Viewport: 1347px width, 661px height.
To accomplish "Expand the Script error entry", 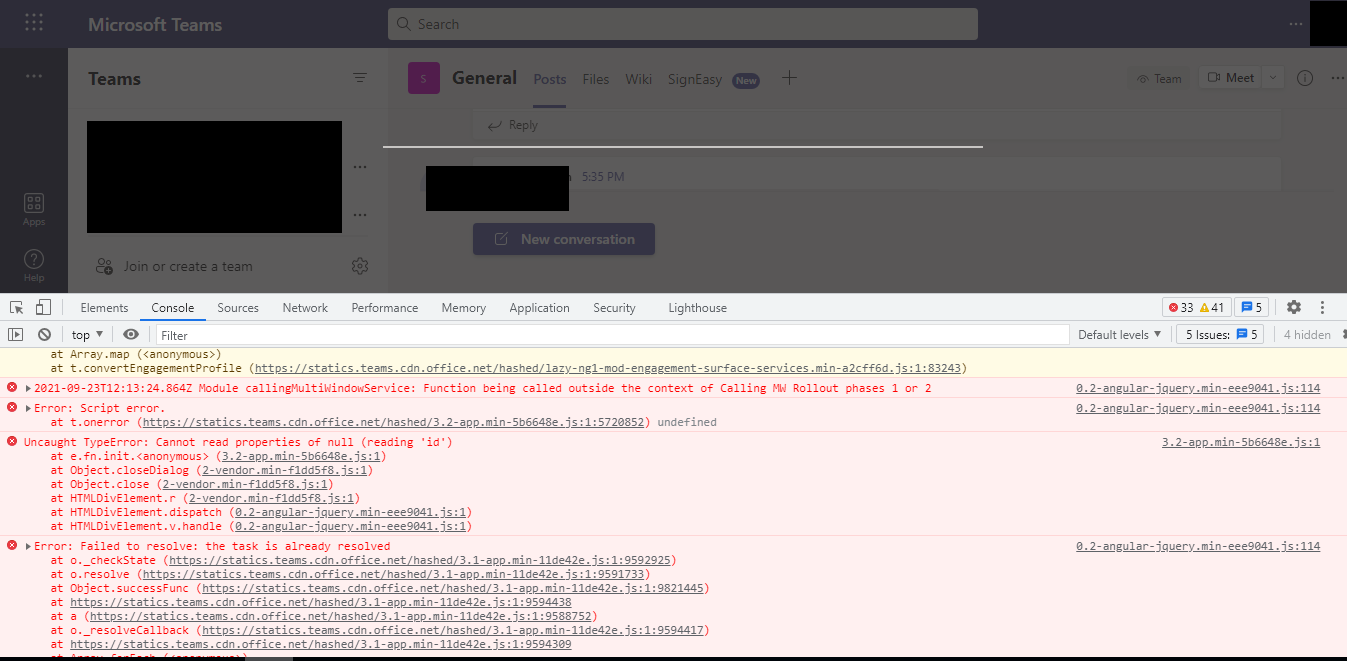I will (x=28, y=408).
